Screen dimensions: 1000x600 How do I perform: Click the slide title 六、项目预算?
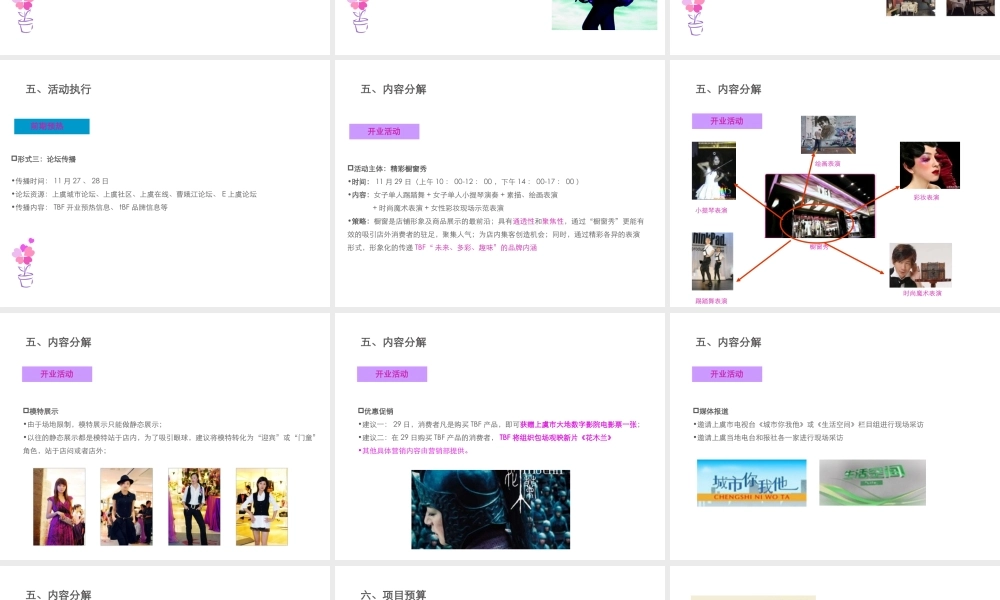(x=393, y=595)
